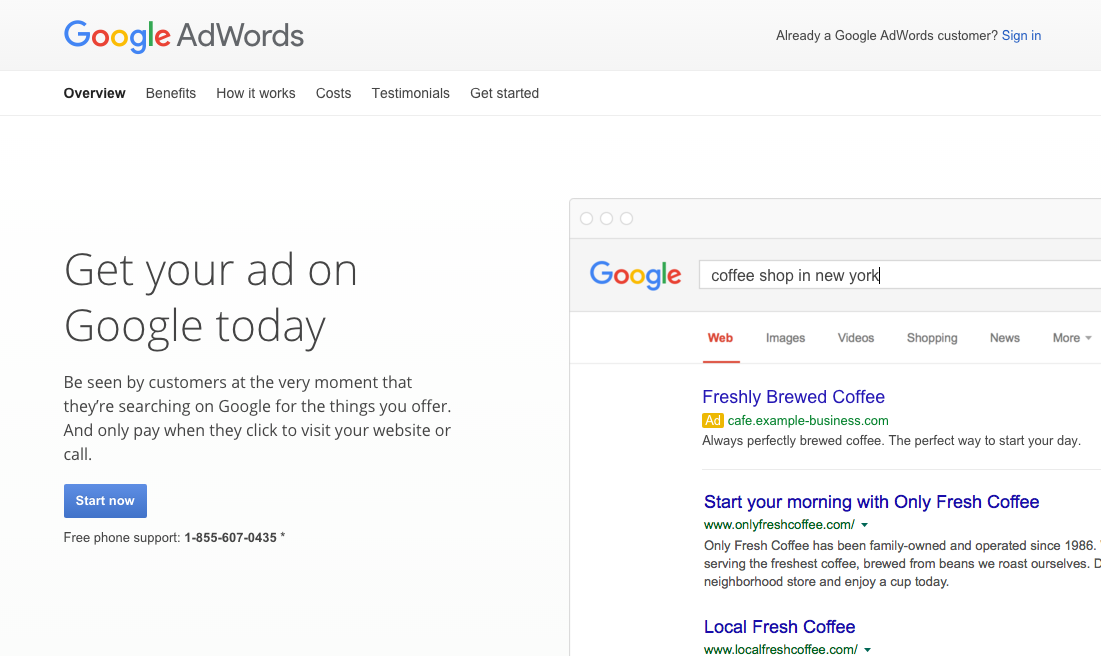Click Only Fresh Coffee family-owned description text
This screenshot has width=1101, height=656.
tap(902, 563)
